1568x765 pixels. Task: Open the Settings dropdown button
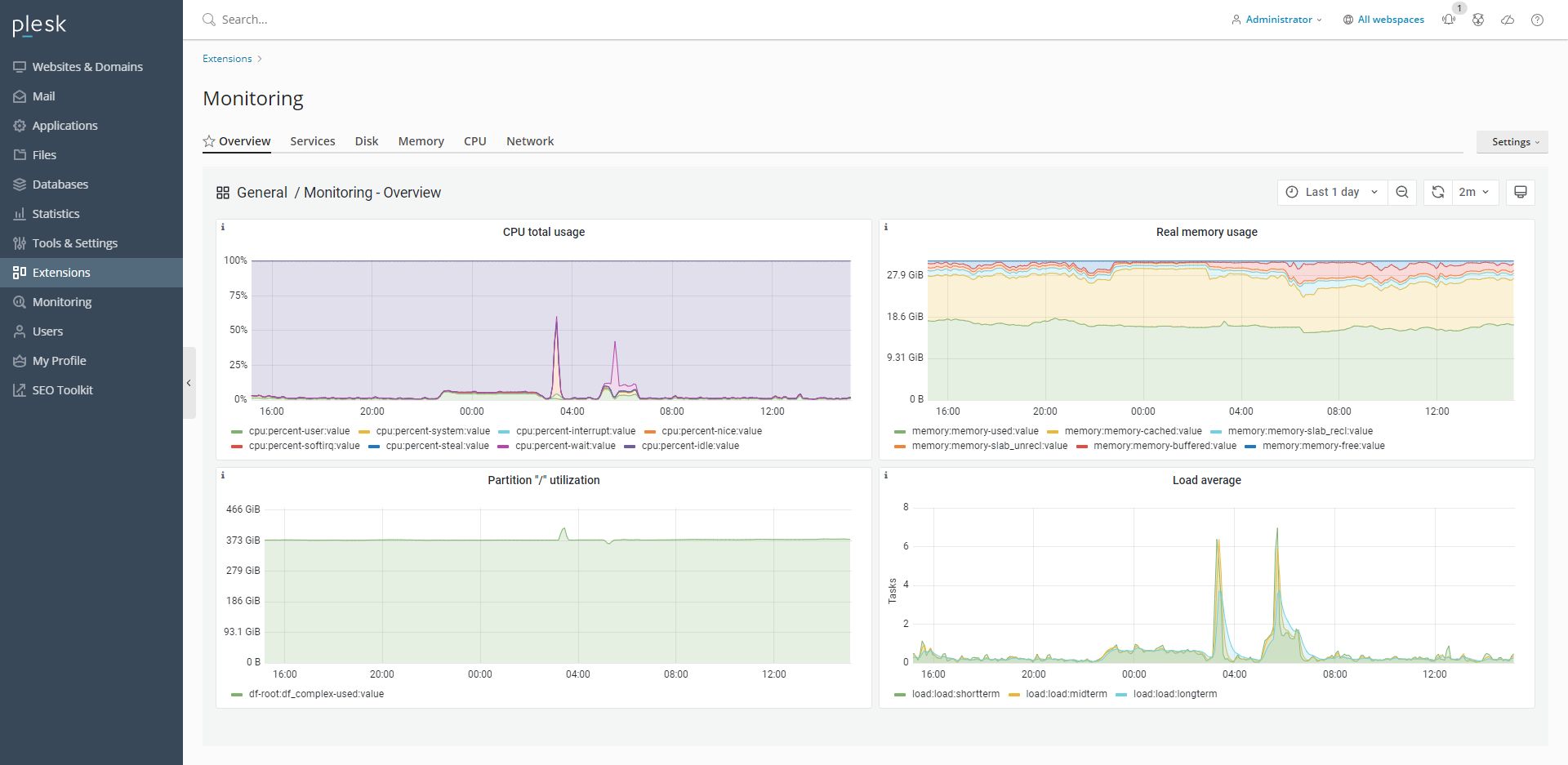1512,142
